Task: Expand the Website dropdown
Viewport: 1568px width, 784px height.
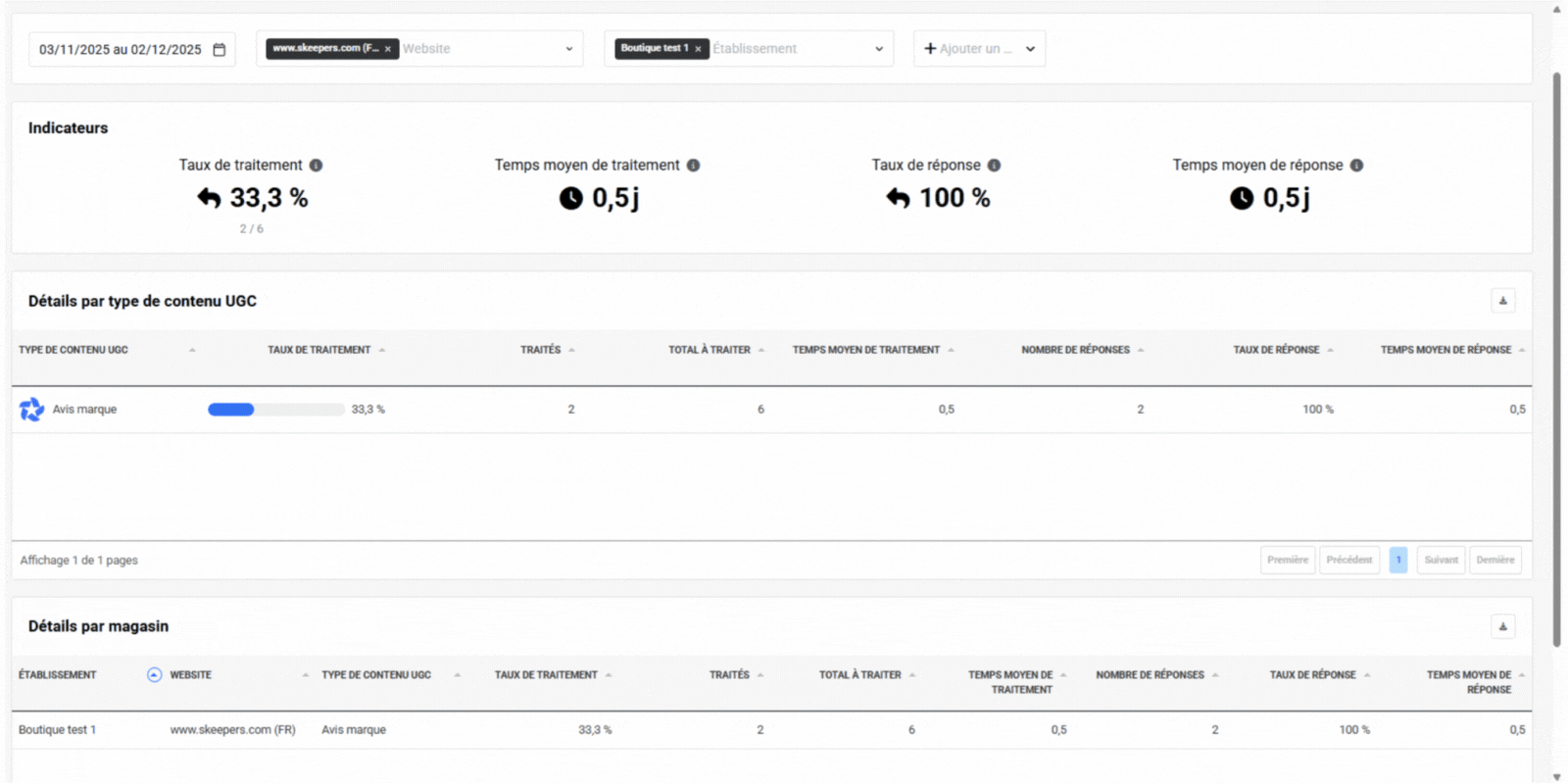Action: pos(568,49)
